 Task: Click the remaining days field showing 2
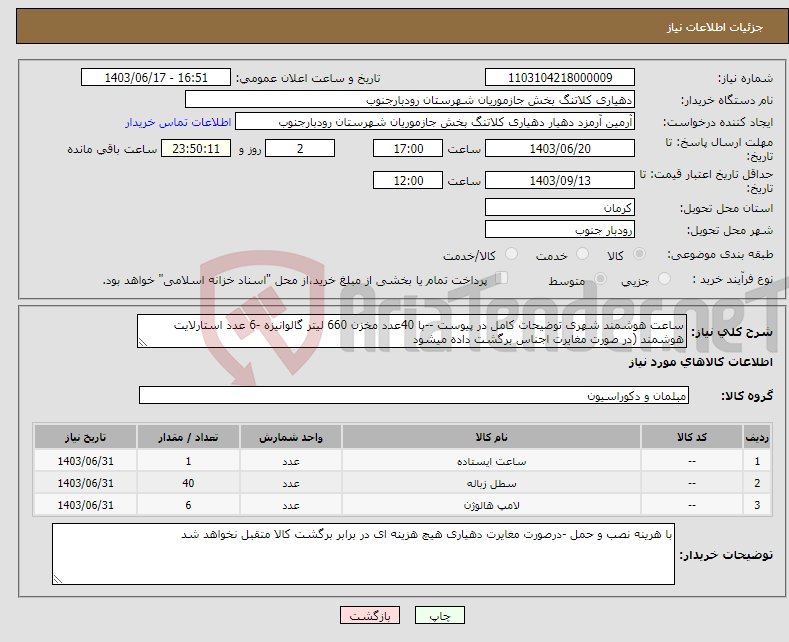[300, 148]
